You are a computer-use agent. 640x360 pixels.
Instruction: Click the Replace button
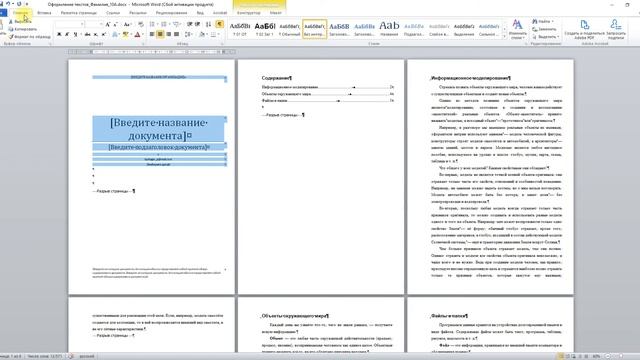[544, 29]
